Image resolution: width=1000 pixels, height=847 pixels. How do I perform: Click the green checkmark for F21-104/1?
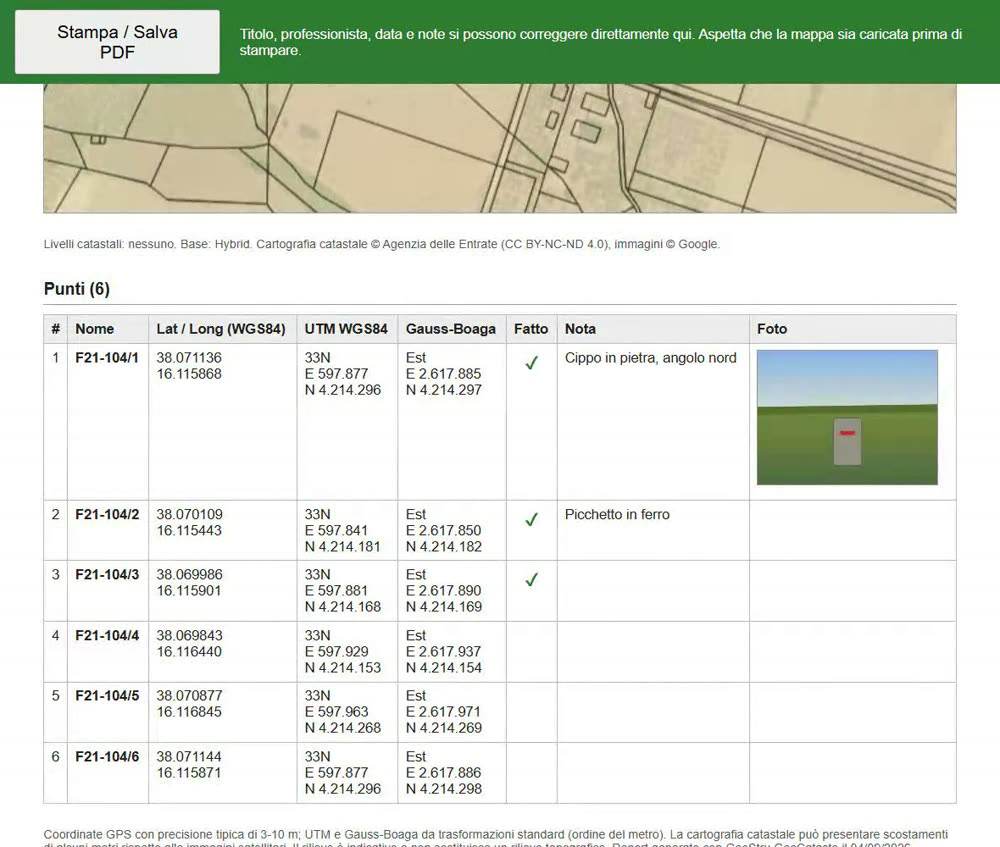pyautogui.click(x=531, y=363)
